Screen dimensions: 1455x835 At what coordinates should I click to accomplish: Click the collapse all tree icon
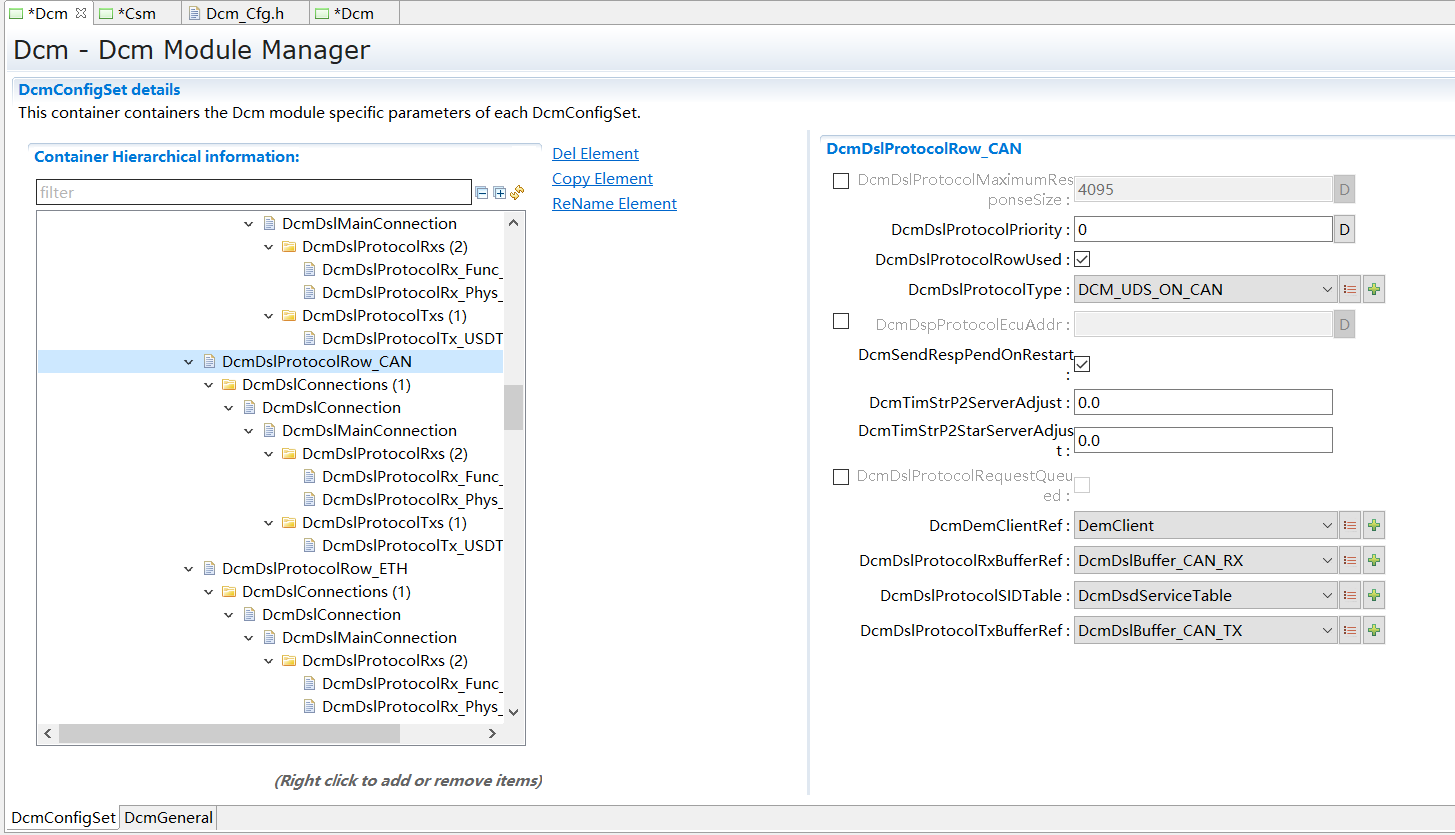[x=482, y=193]
